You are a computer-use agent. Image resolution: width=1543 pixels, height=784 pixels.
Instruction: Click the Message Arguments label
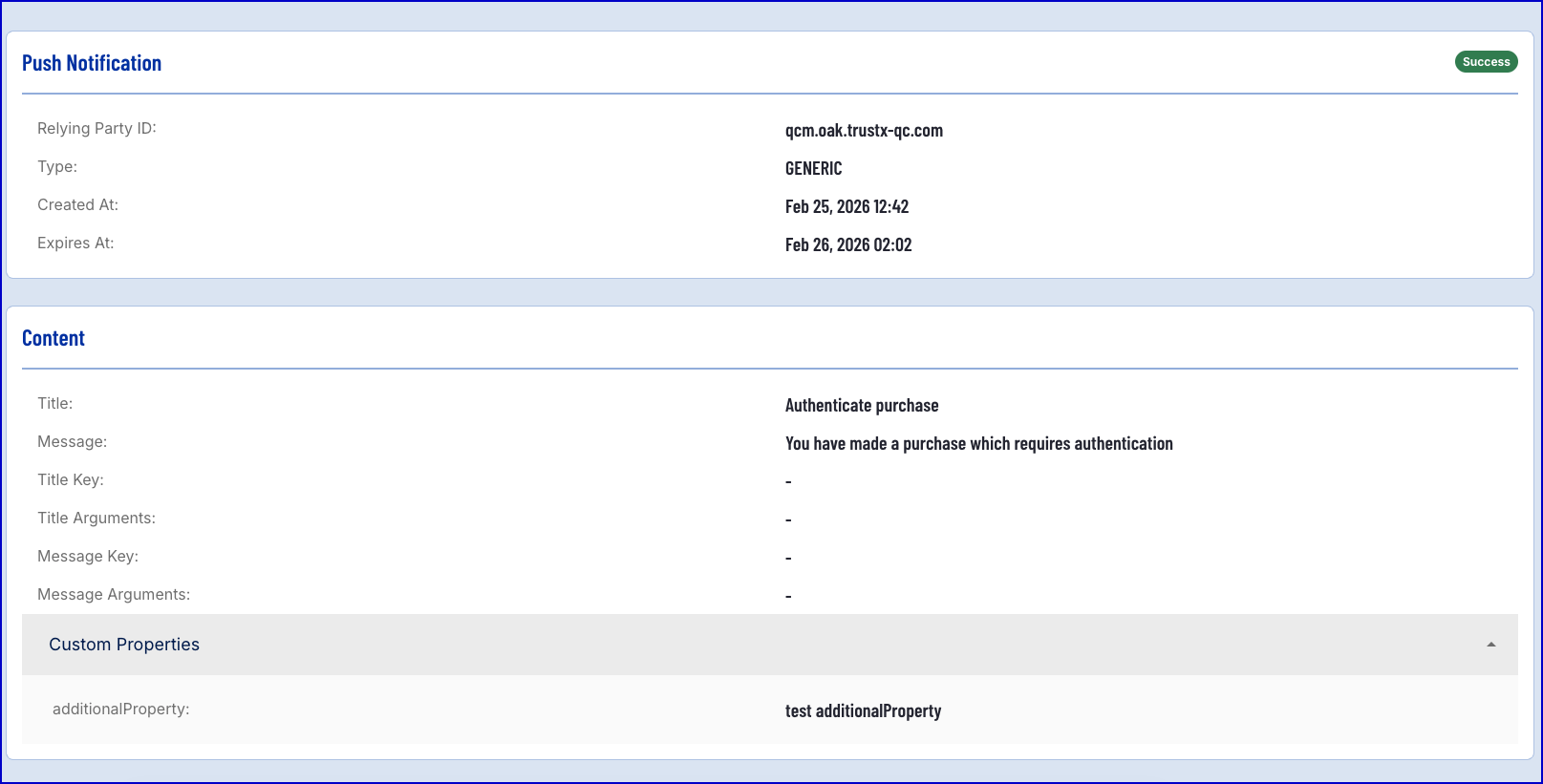pyautogui.click(x=114, y=594)
